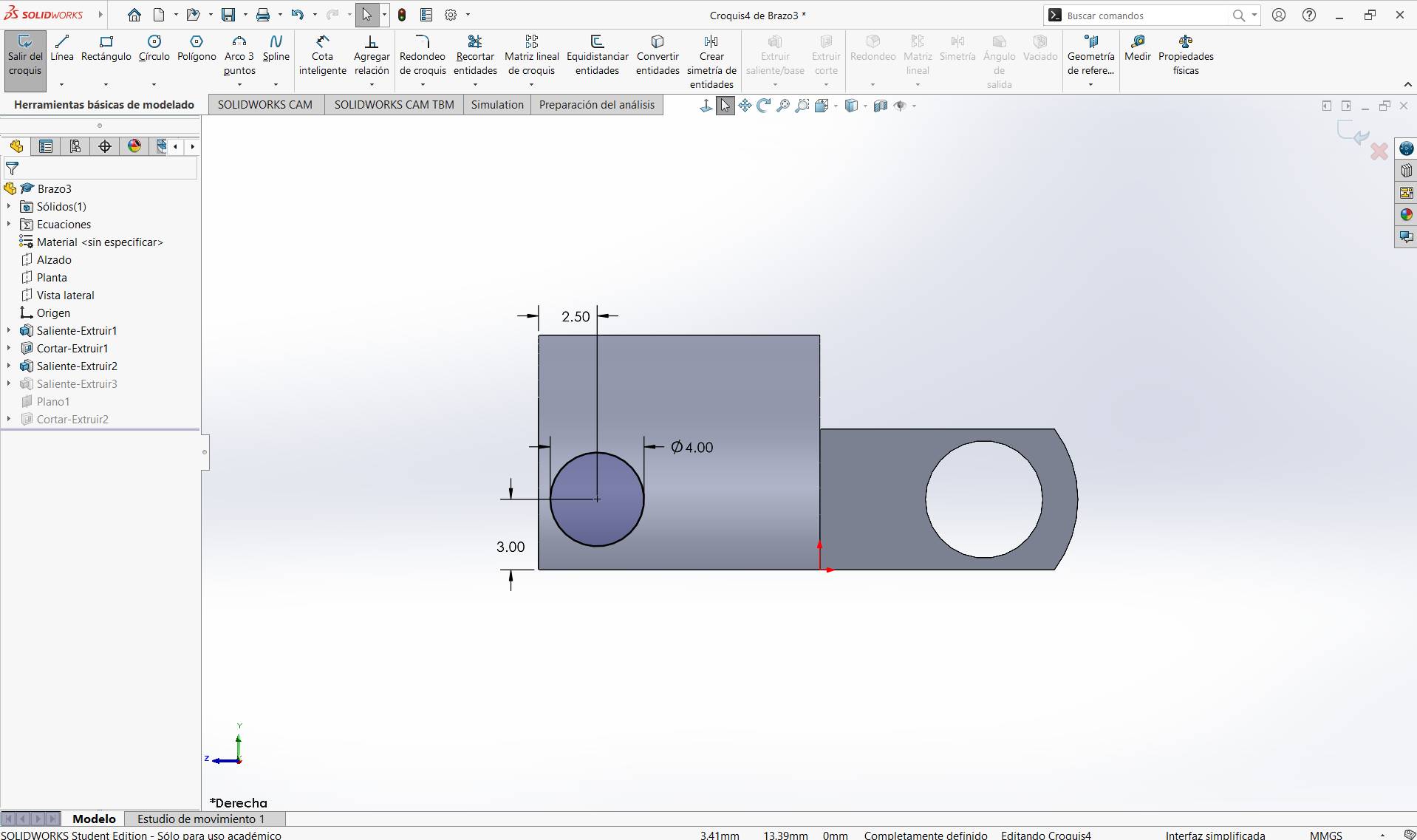1417x840 pixels.
Task: Open the MMGS unit system menu
Action: (x=1326, y=835)
